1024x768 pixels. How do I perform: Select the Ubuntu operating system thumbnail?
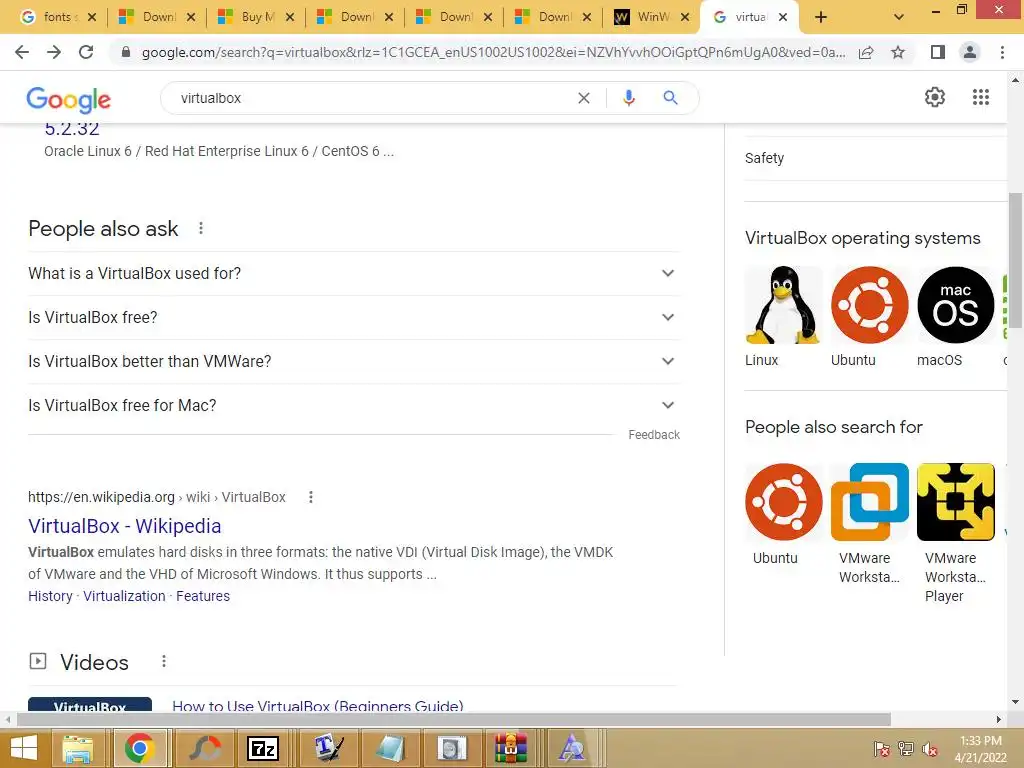pyautogui.click(x=869, y=305)
